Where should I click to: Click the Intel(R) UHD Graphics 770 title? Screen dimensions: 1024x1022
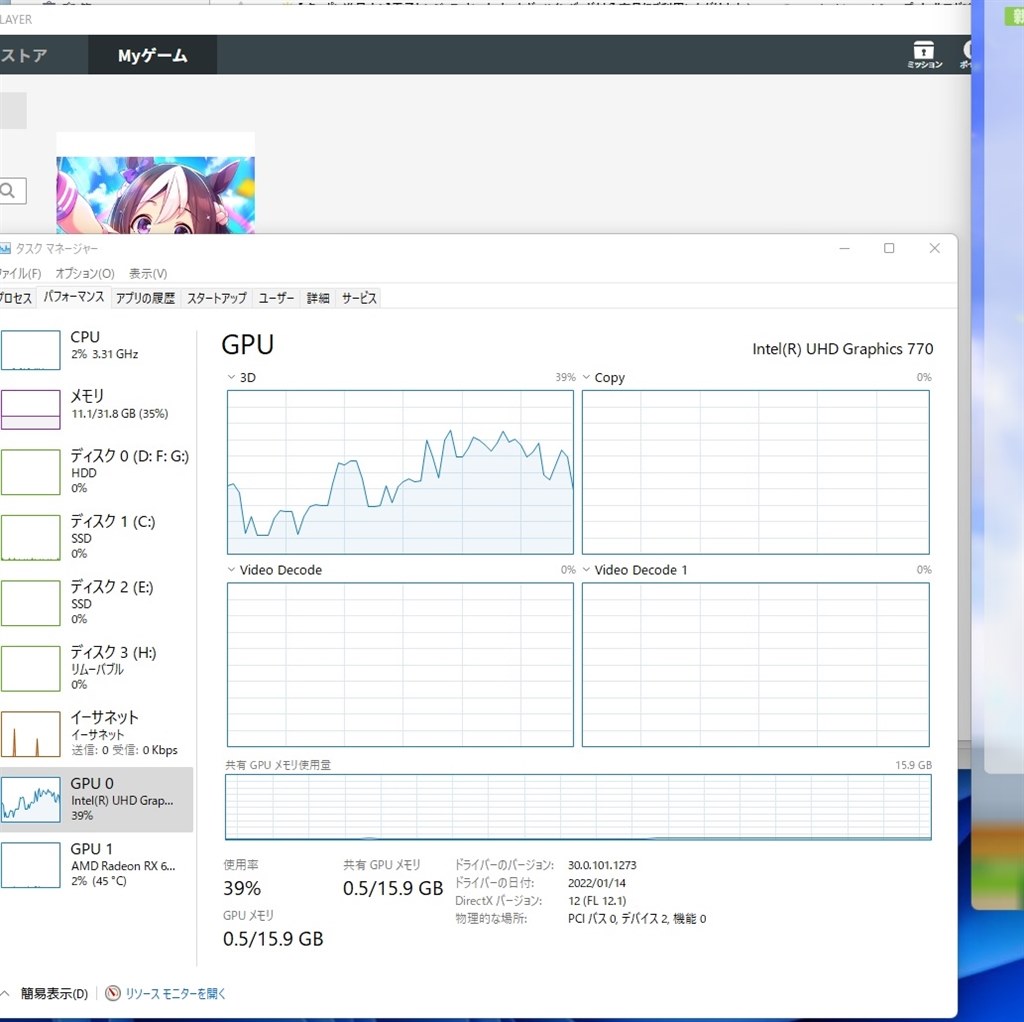tap(842, 349)
